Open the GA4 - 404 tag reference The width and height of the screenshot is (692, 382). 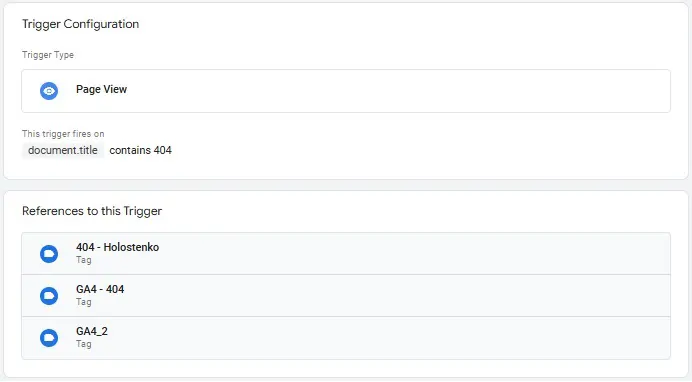click(x=346, y=296)
